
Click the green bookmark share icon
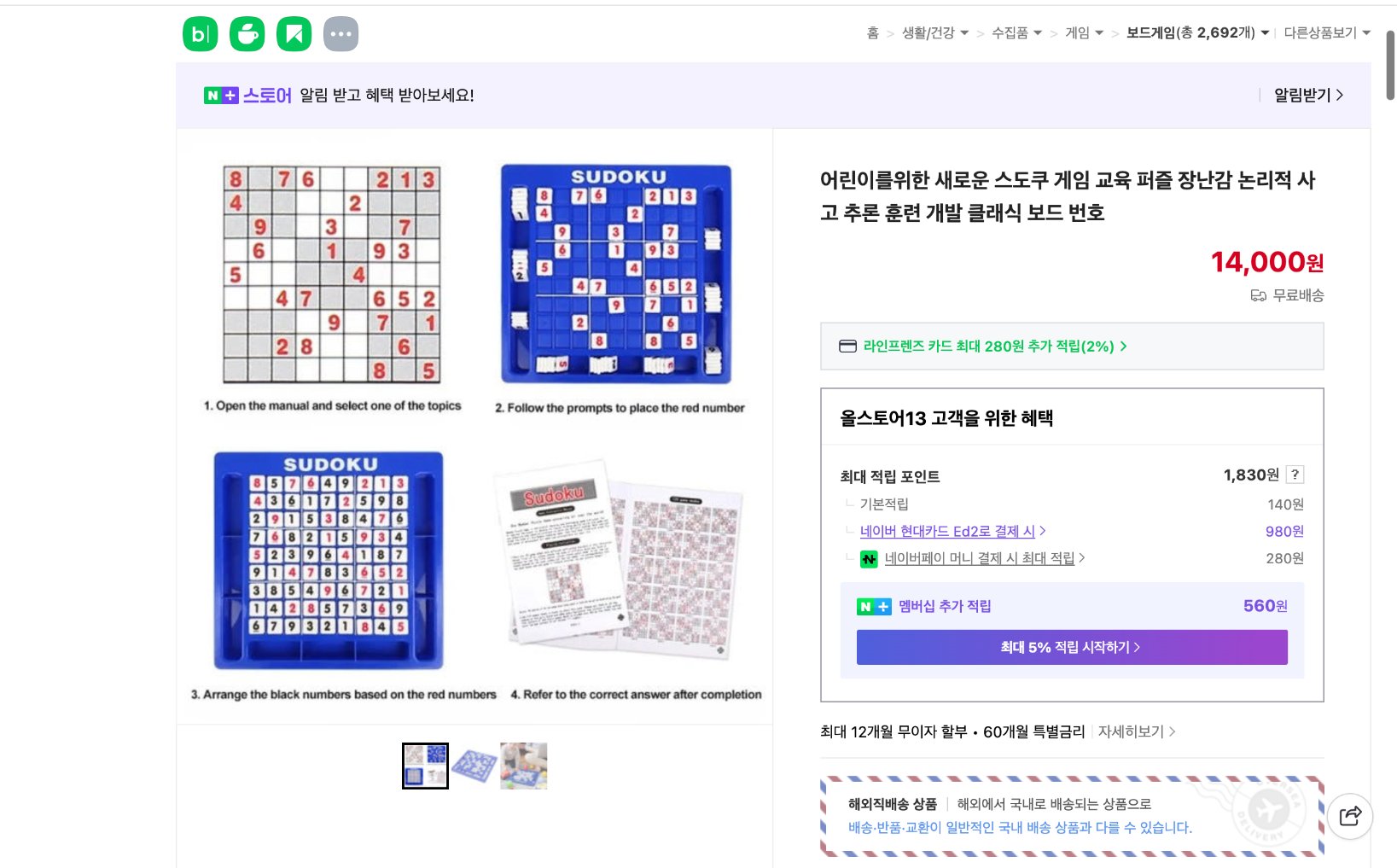pyautogui.click(x=294, y=34)
